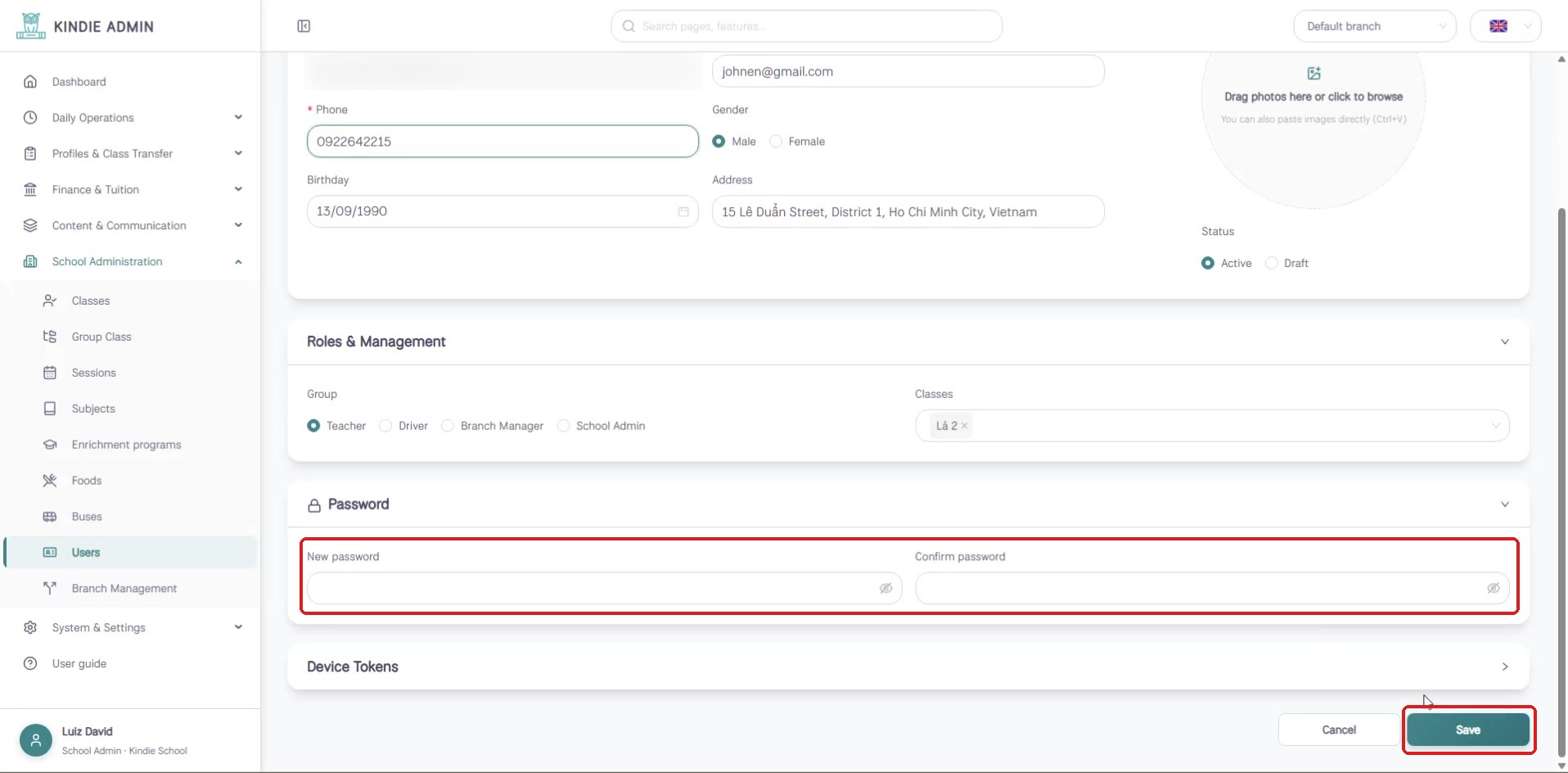Select the Female gender radio
This screenshot has height=773, width=1568.
(776, 142)
